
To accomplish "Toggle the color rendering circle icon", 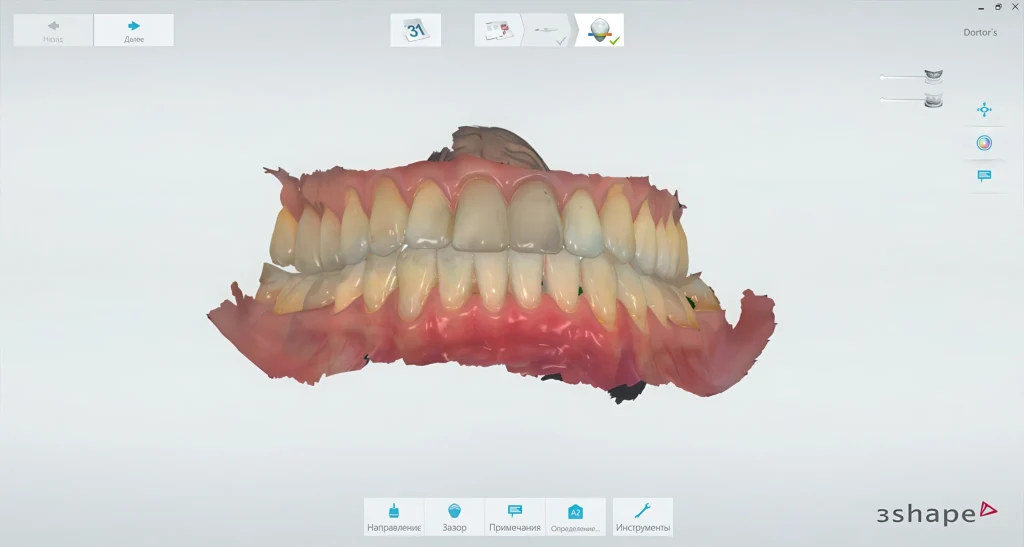I will click(984, 143).
